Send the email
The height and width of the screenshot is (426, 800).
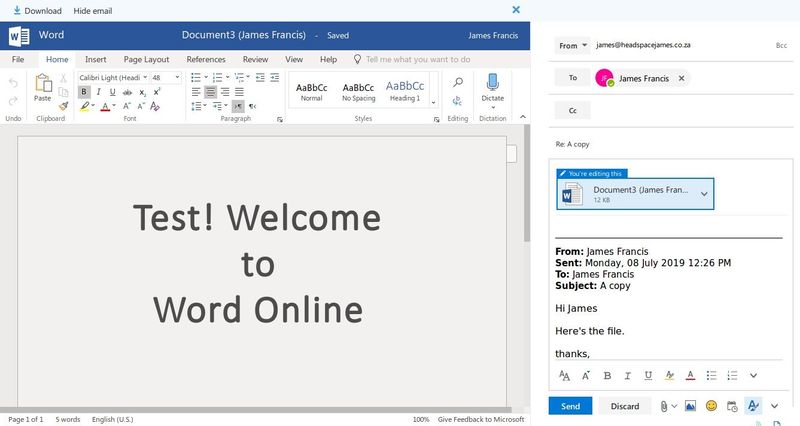pyautogui.click(x=570, y=406)
